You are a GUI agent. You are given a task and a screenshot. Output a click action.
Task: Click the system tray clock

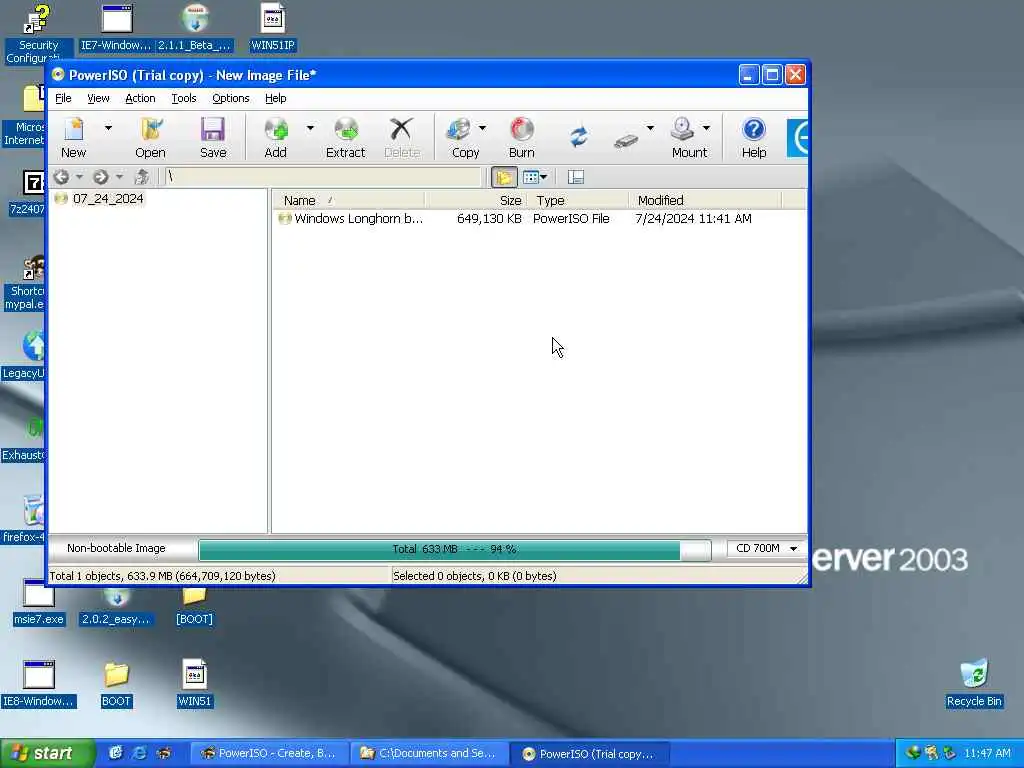(987, 754)
